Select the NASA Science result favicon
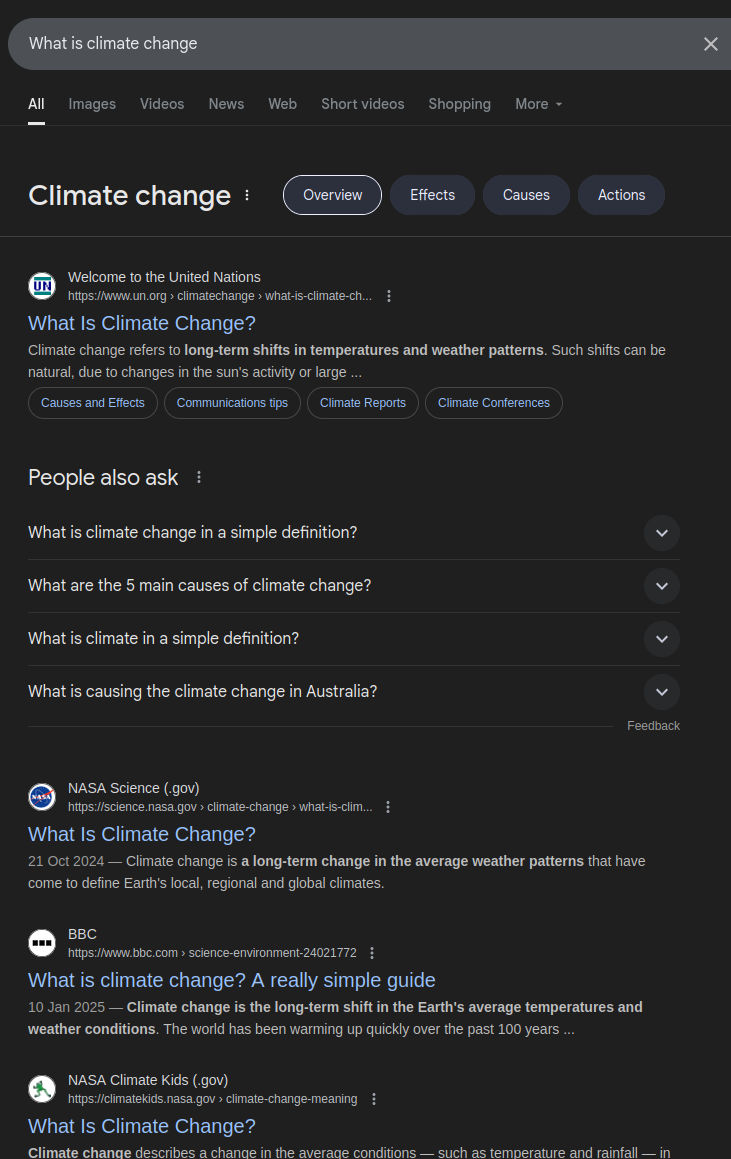Viewport: 731px width, 1159px height. coord(42,796)
